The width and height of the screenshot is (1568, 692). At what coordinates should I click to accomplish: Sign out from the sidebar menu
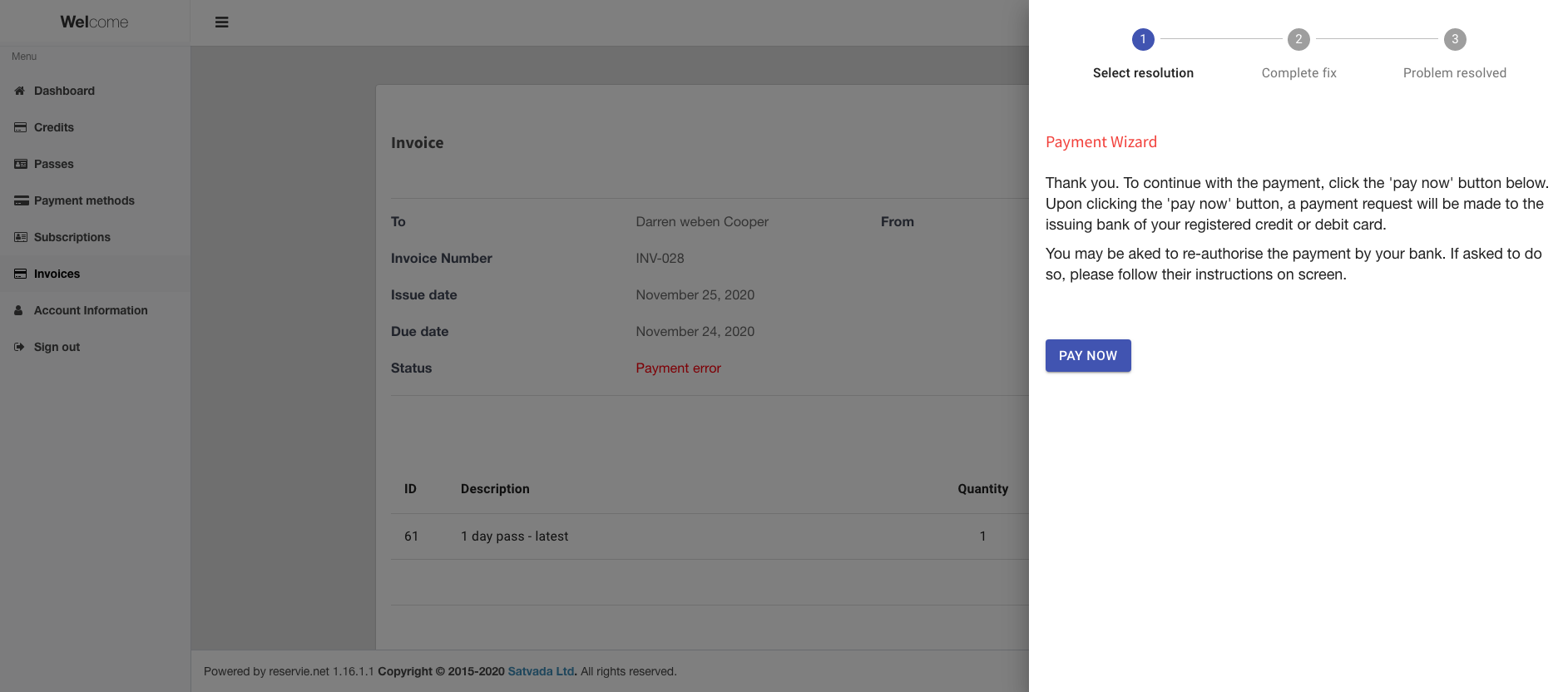click(95, 347)
